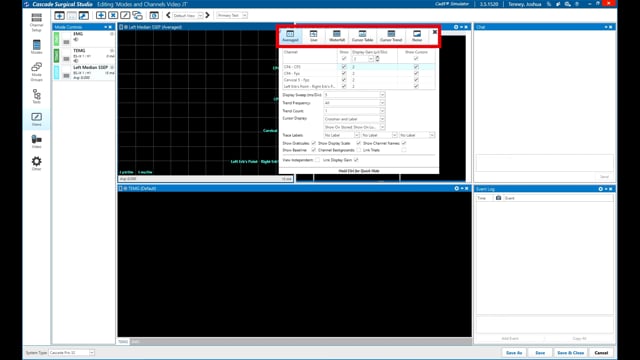Toggle Show Graticules checkbox

pos(313,143)
